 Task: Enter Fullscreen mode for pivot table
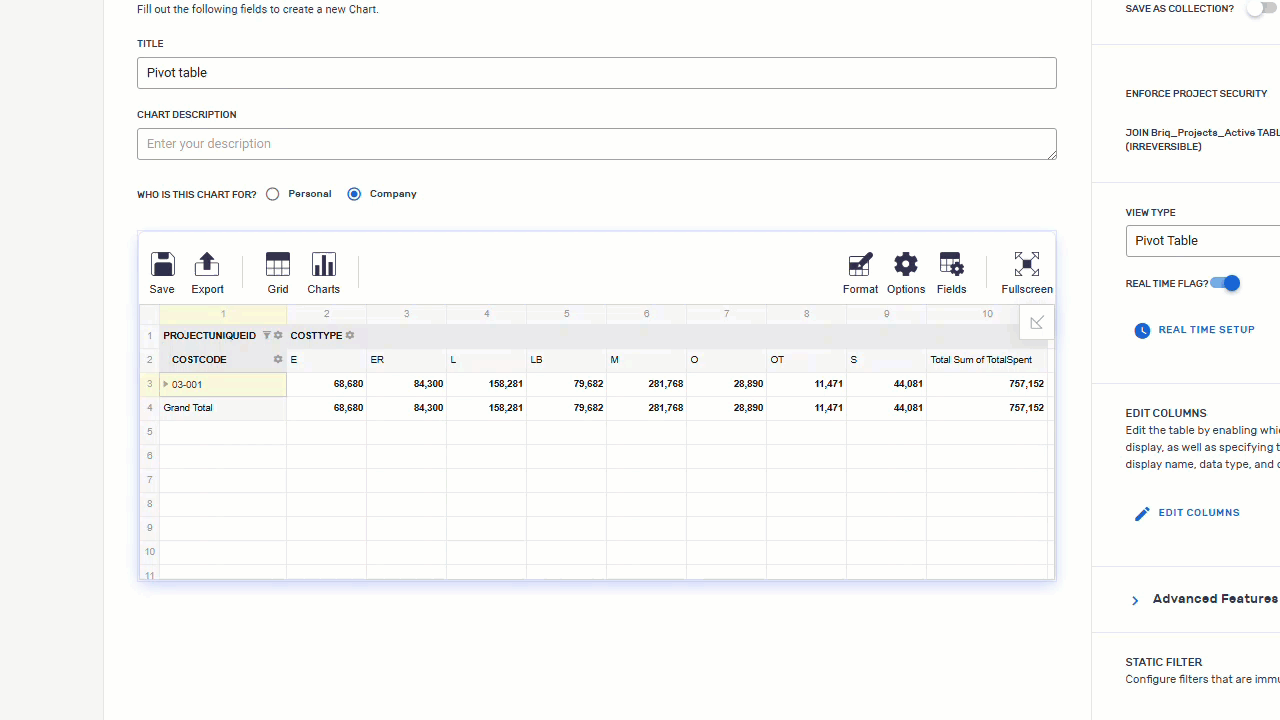(1027, 273)
